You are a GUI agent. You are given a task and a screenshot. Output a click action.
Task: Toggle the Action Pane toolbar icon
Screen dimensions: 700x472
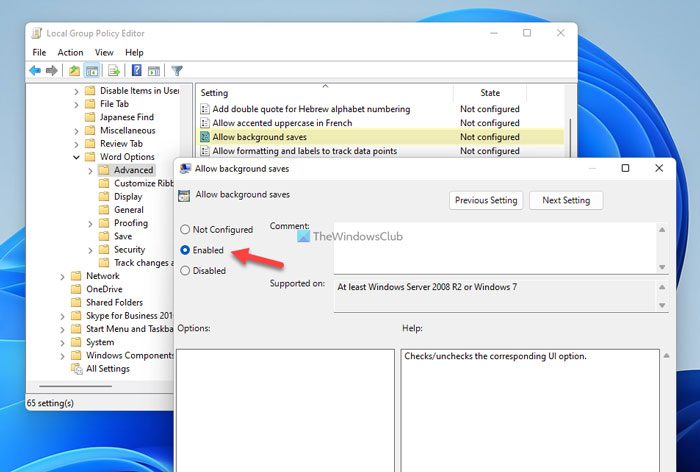[x=154, y=71]
